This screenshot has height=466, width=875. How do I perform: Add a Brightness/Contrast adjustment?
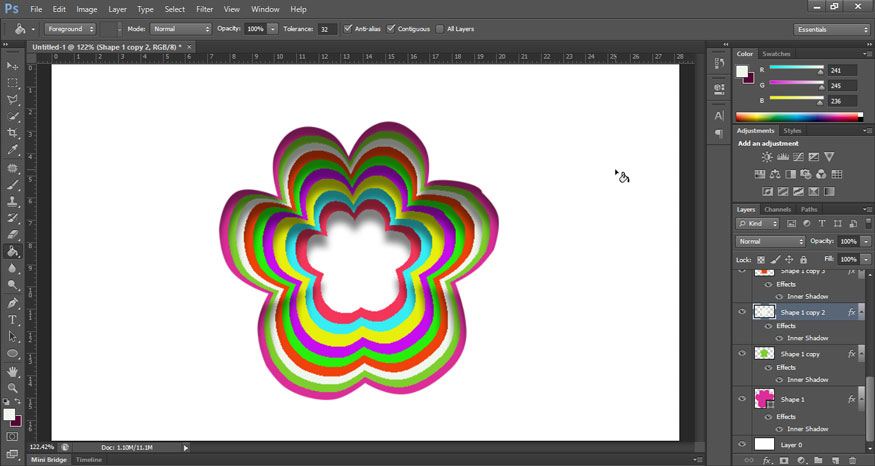point(767,157)
